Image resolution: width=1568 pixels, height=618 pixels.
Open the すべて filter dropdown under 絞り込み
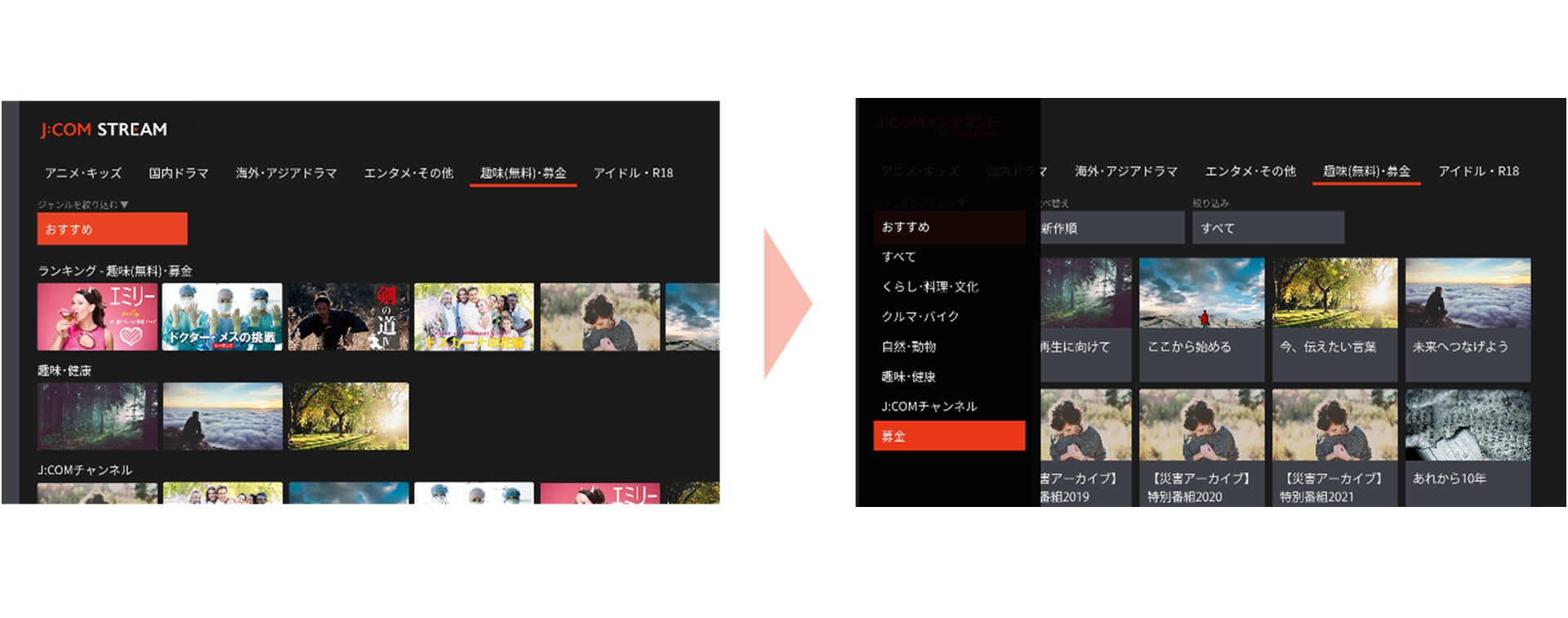tap(1268, 228)
